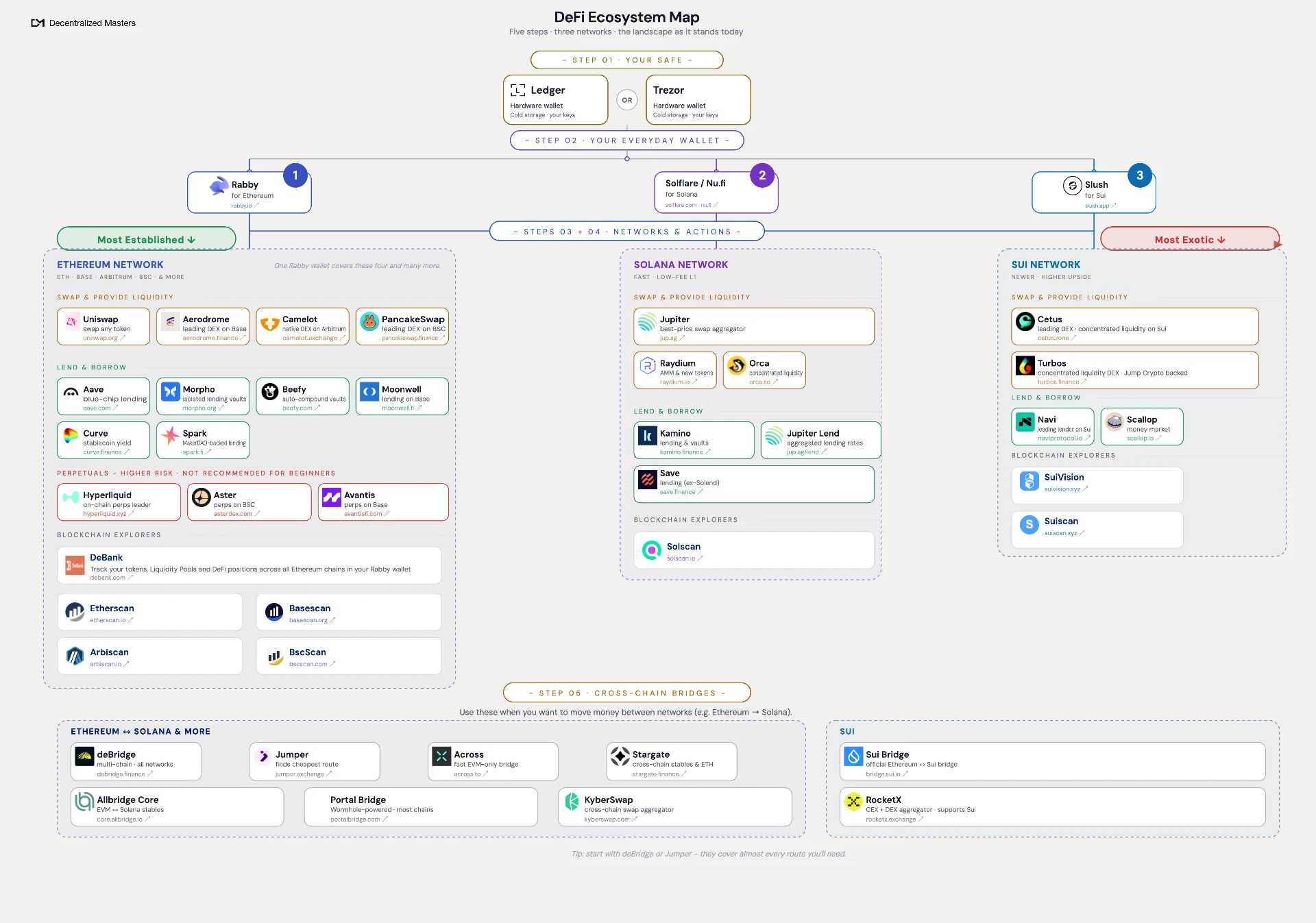
Task: Click the Navi icon
Action: [x=1025, y=421]
